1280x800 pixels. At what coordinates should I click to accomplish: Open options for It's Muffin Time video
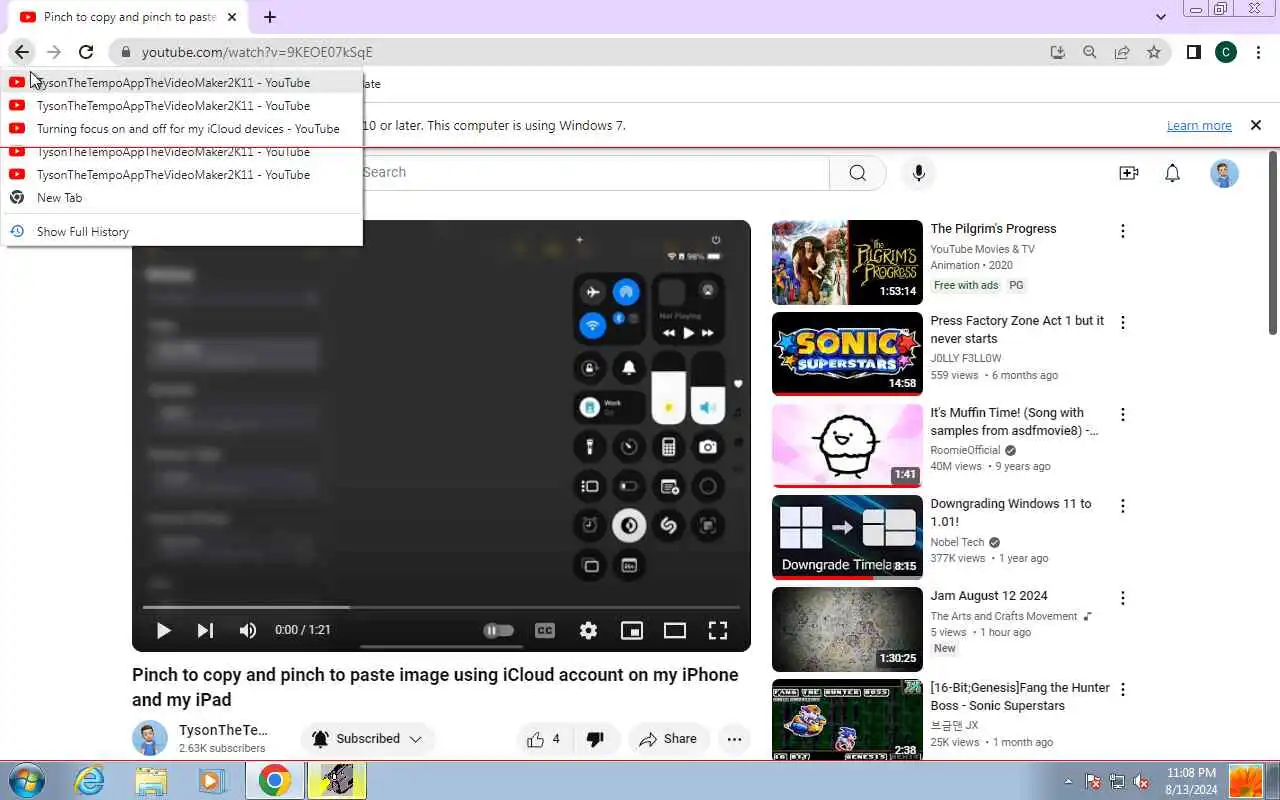tap(1123, 415)
